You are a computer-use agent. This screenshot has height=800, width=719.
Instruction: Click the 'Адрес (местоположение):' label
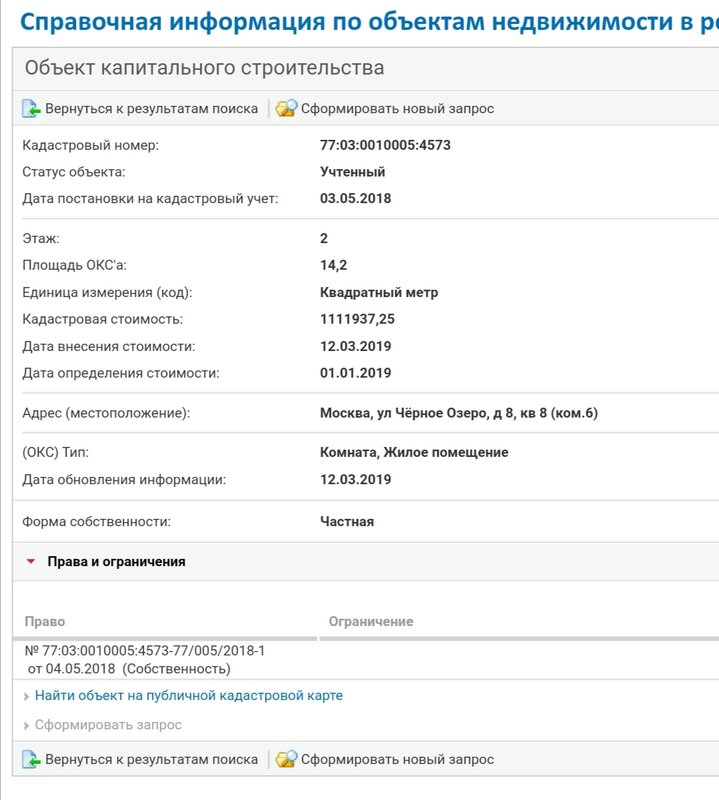click(106, 413)
